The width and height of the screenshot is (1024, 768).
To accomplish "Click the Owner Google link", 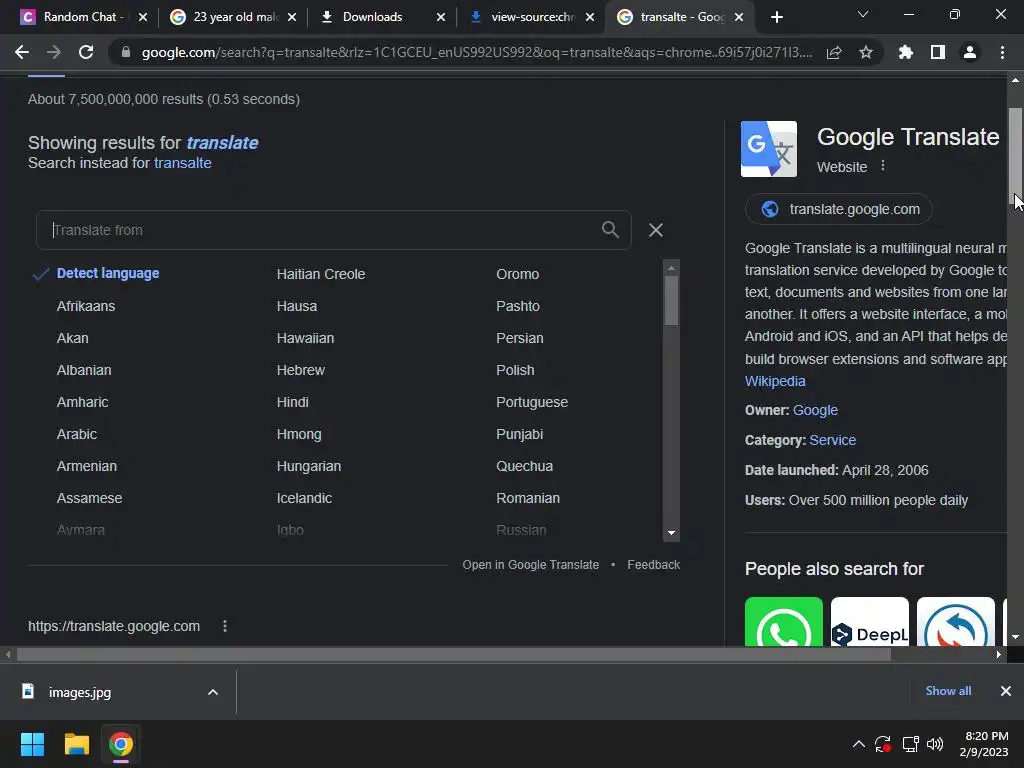I will coord(815,410).
